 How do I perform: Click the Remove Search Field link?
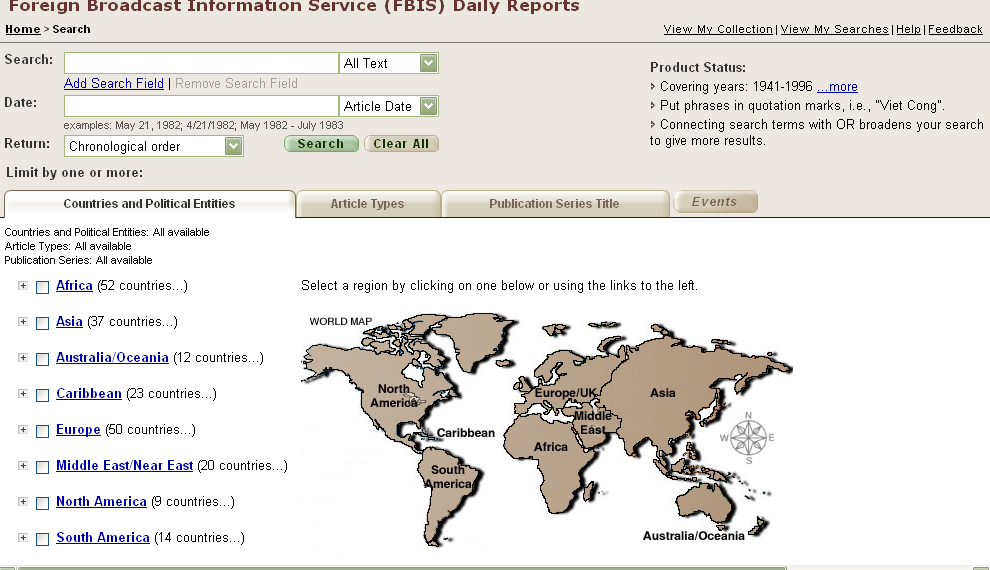pyautogui.click(x=236, y=83)
